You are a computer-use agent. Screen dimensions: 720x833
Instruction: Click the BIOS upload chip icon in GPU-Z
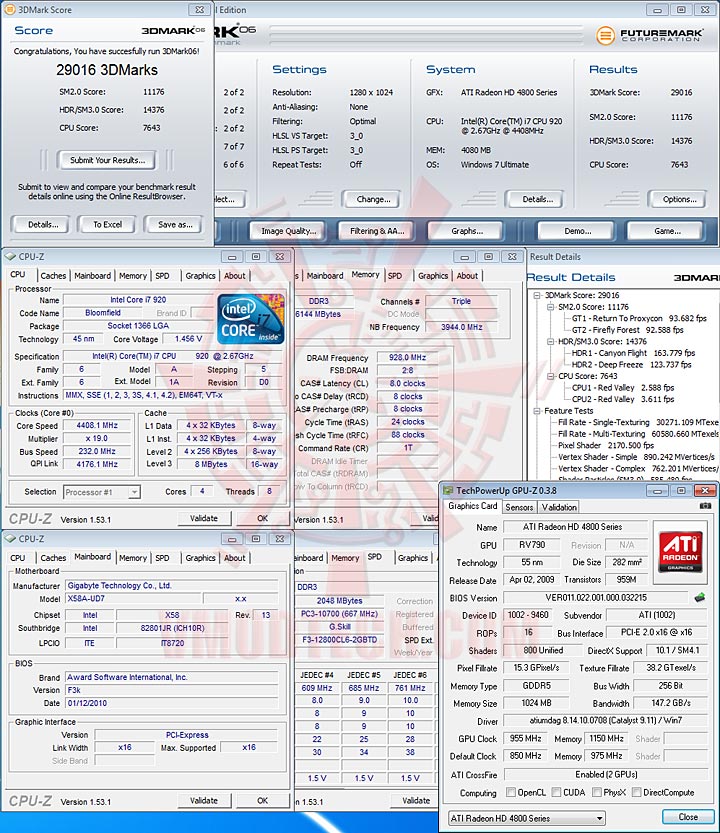pyautogui.click(x=700, y=598)
